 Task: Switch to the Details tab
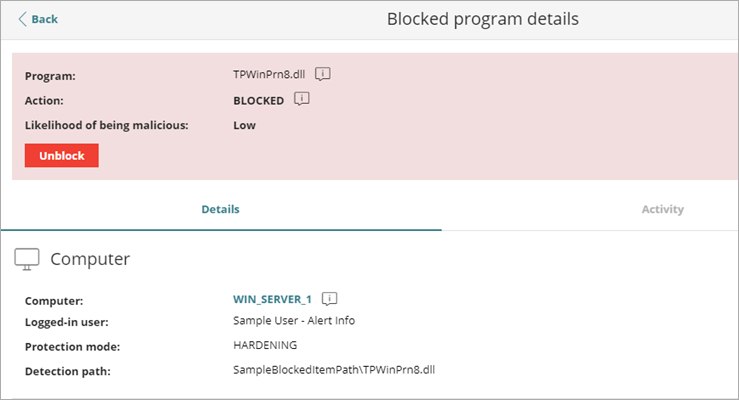[x=220, y=209]
